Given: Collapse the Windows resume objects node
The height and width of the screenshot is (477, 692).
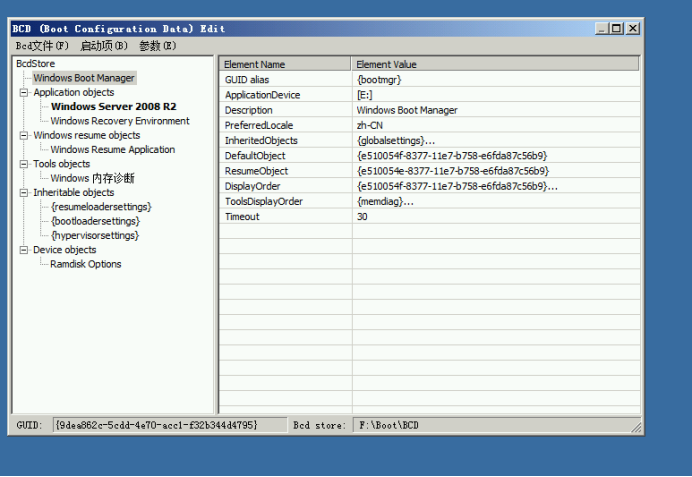Looking at the screenshot, I should click(x=24, y=135).
